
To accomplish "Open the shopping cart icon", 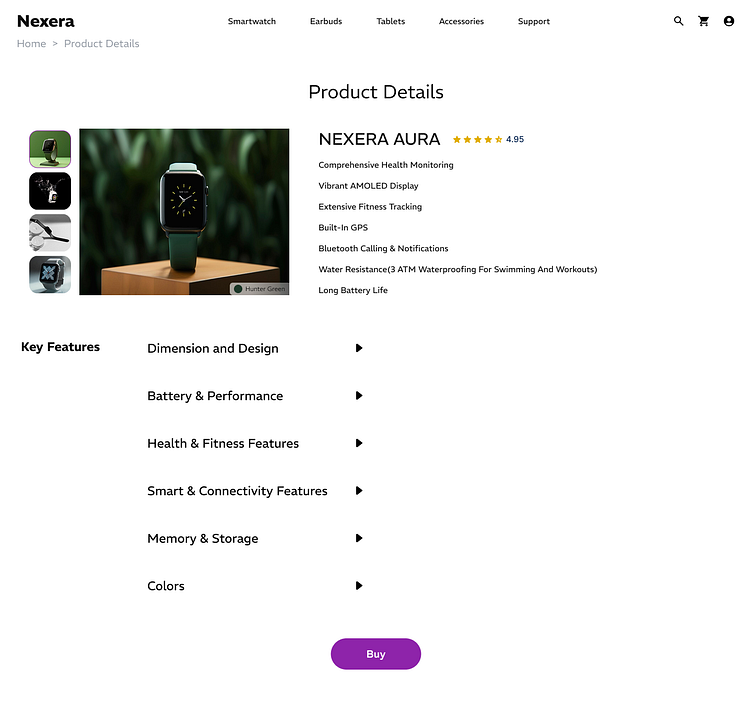I will [704, 21].
